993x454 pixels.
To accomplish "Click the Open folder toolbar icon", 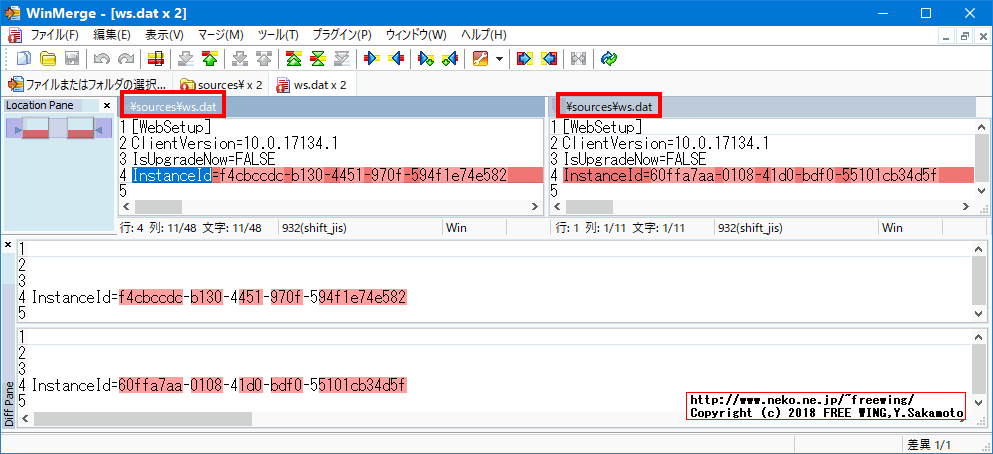I will [x=47, y=59].
